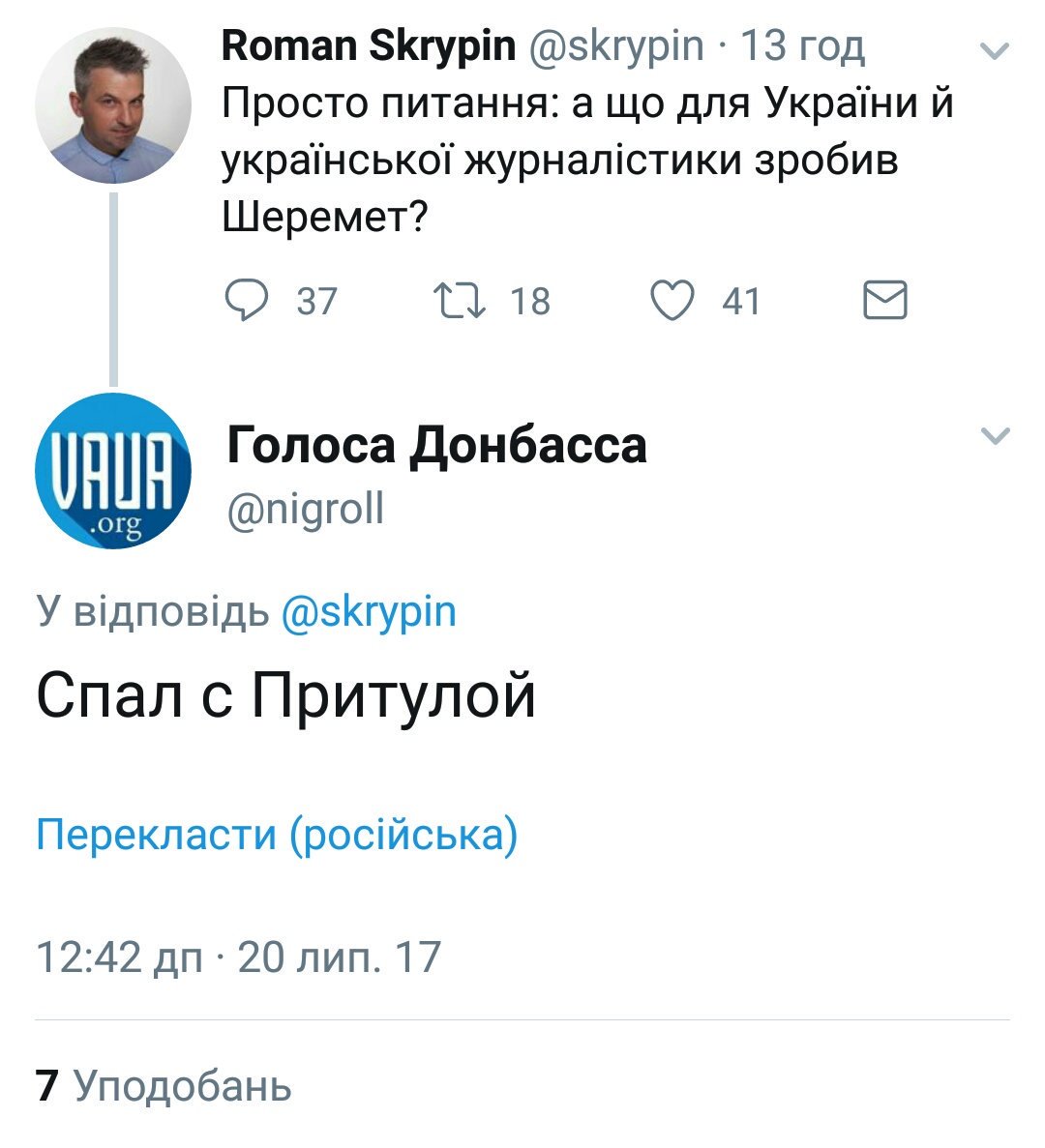Click @skrypin handle beside Roman Skrypin's name

click(615, 45)
